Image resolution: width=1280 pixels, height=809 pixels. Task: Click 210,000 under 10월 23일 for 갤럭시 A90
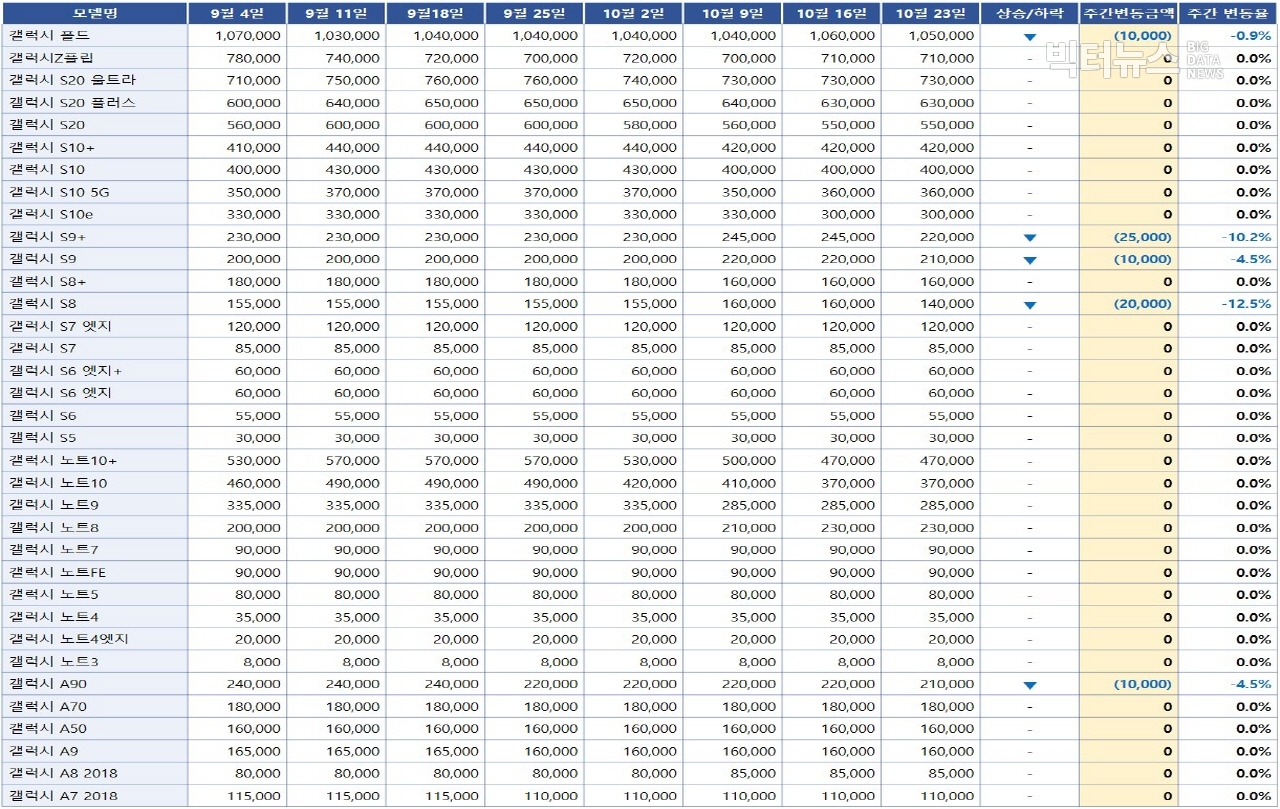tap(947, 685)
